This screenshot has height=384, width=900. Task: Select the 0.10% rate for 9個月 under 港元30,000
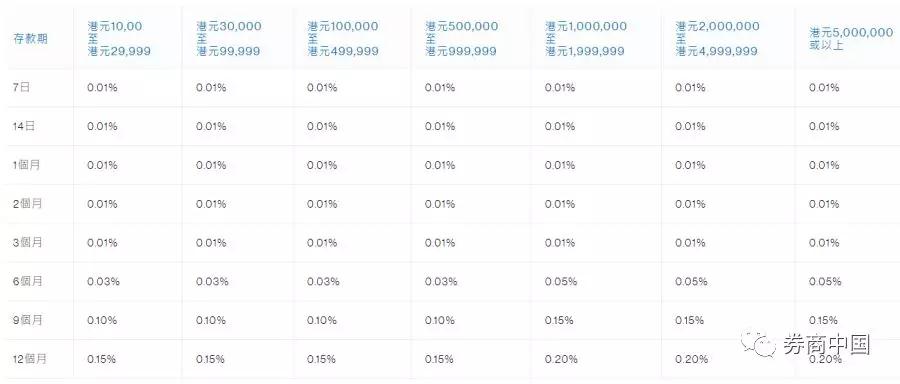pos(211,320)
